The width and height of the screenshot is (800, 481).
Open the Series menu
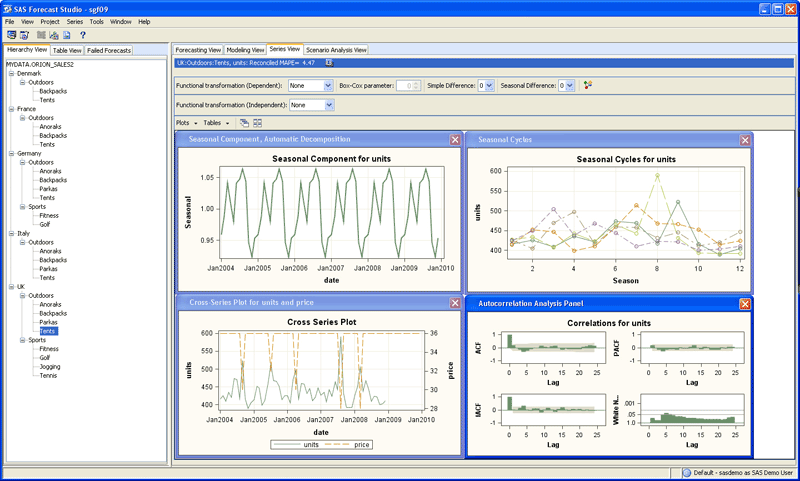coord(74,22)
